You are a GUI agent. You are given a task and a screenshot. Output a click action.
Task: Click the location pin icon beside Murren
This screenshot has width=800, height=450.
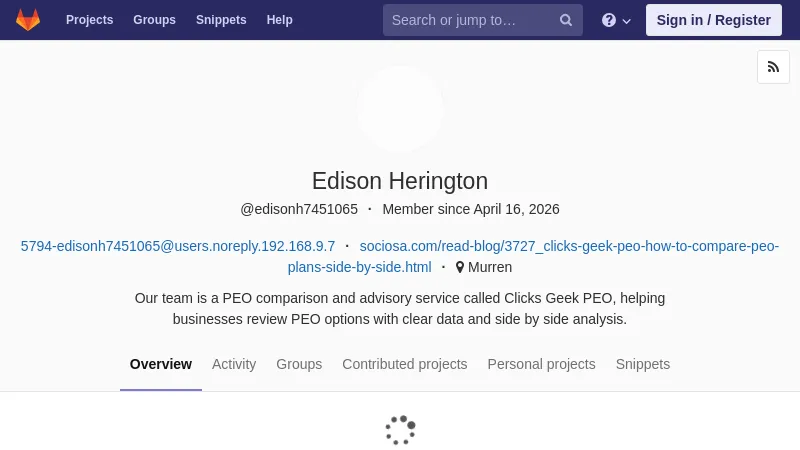point(460,268)
